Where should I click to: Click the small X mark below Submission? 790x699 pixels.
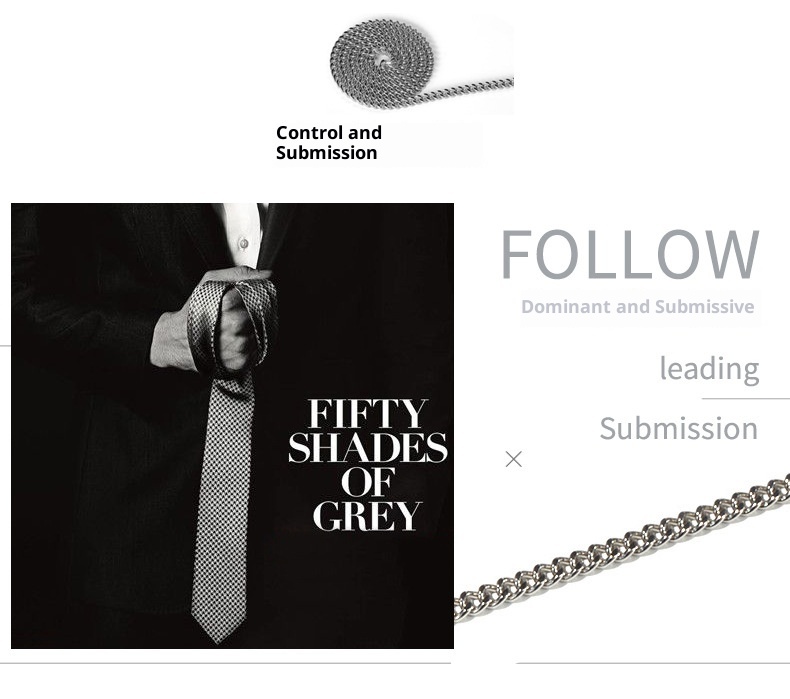(x=513, y=459)
